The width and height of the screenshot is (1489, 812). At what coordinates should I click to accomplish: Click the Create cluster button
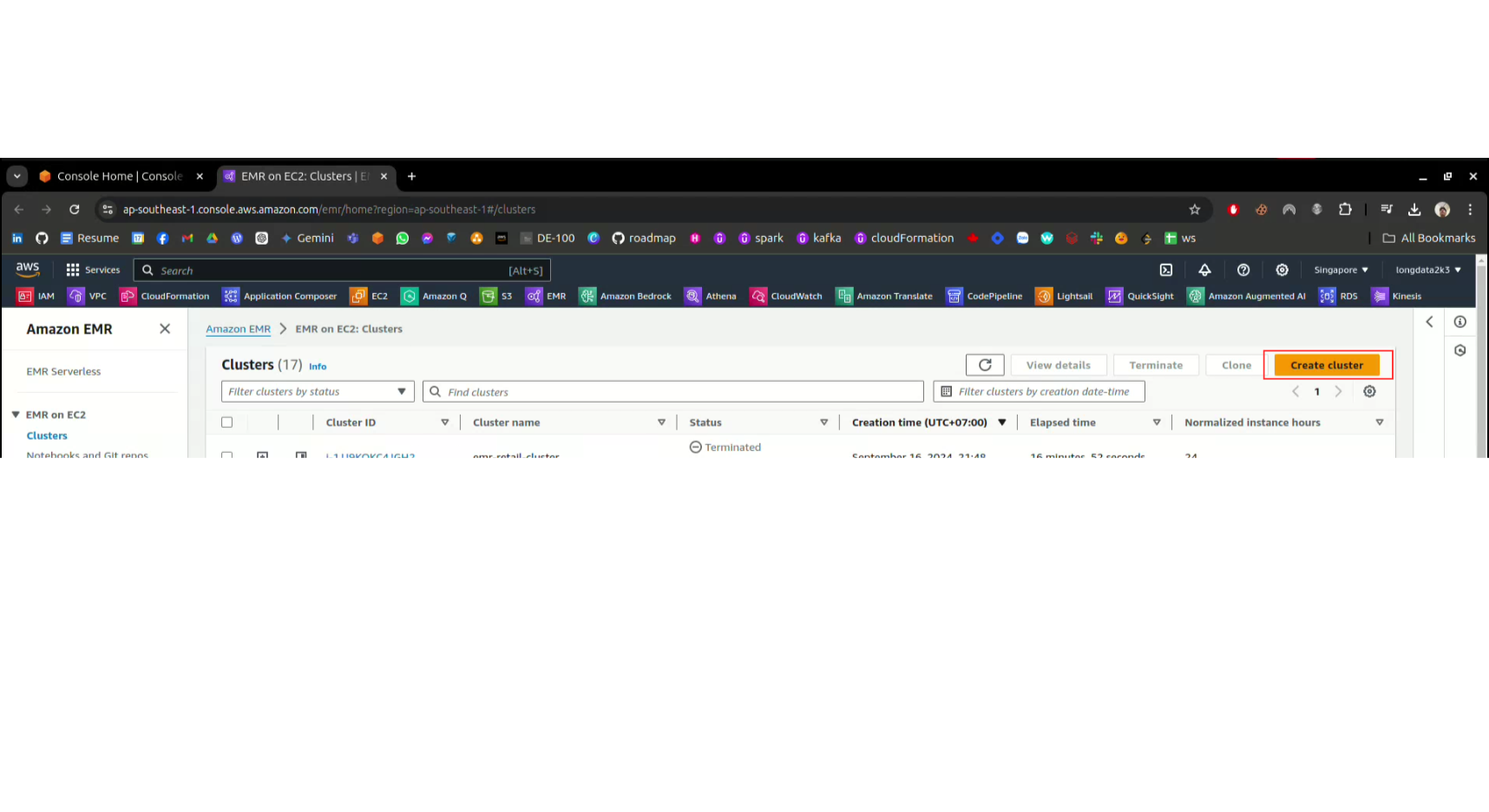point(1326,365)
